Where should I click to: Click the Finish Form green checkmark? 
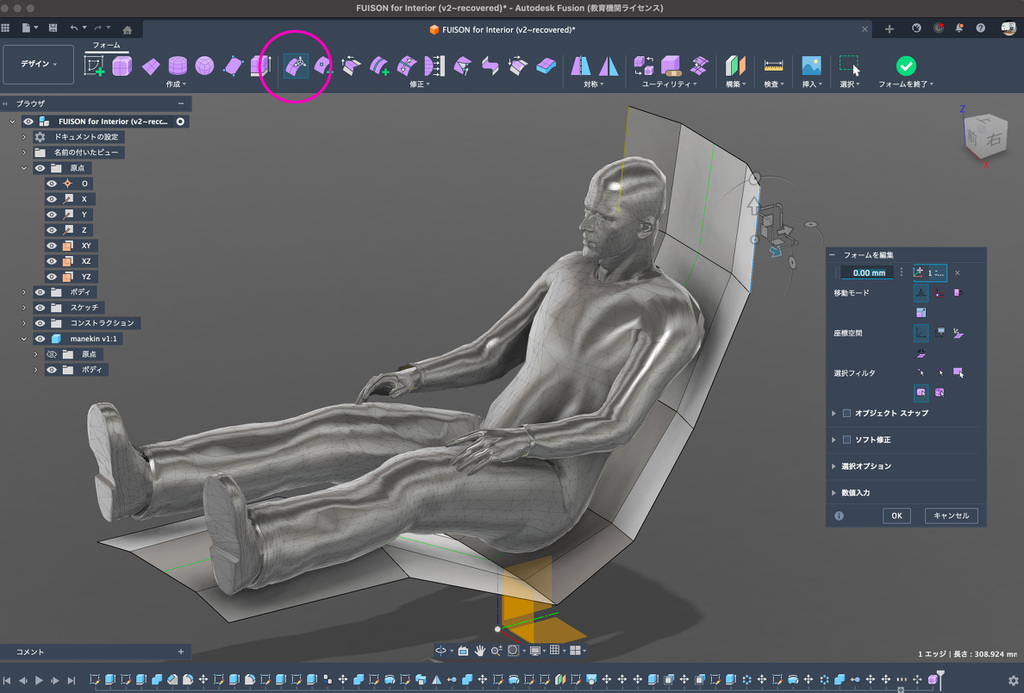[x=906, y=65]
